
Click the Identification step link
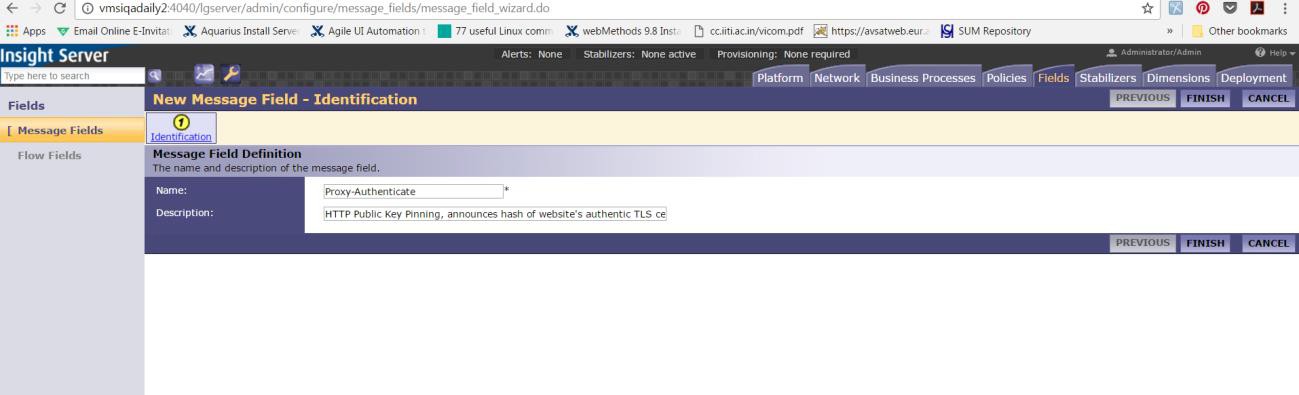(181, 136)
